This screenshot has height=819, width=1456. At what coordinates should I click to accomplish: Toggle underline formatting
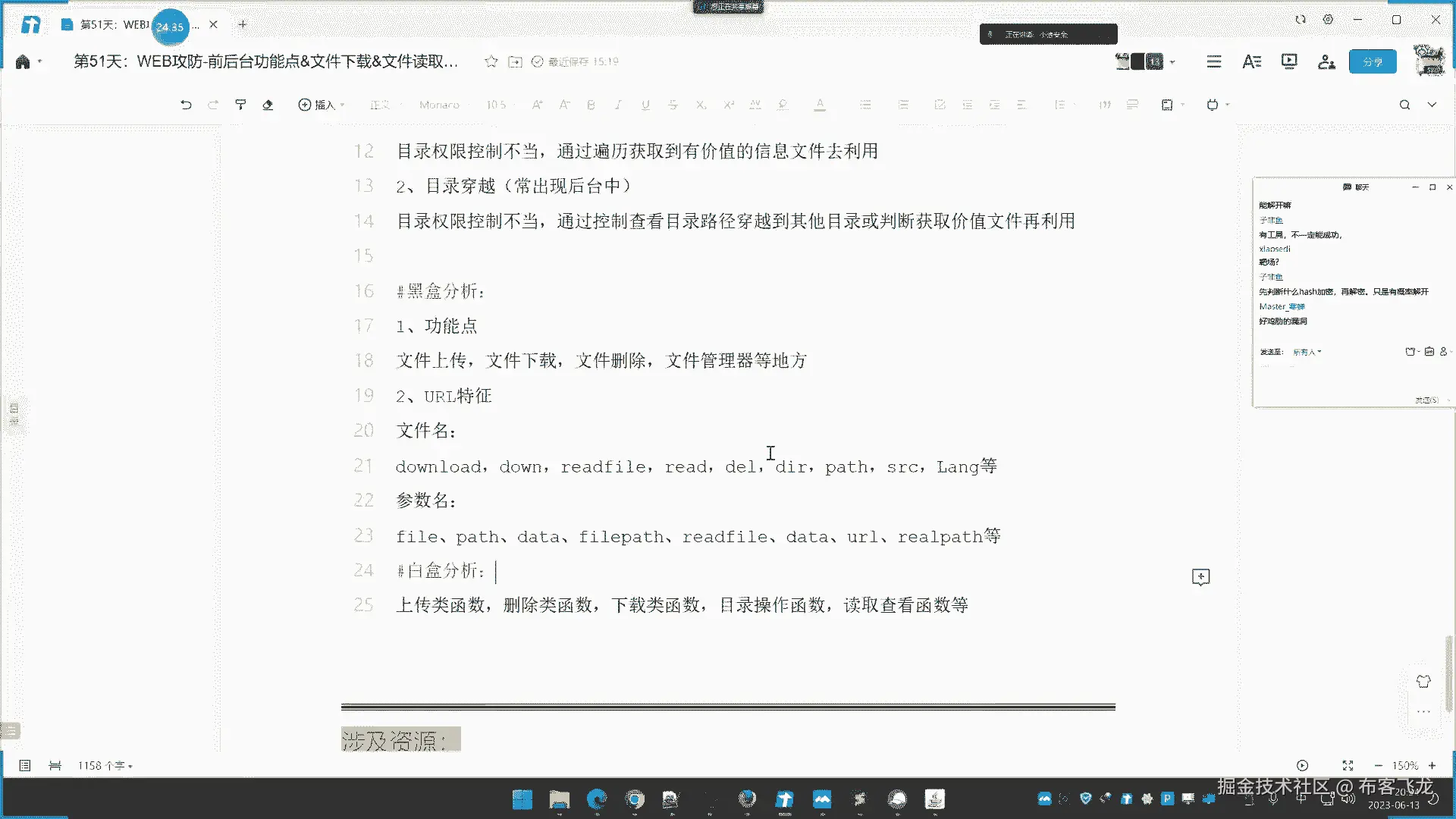645,105
